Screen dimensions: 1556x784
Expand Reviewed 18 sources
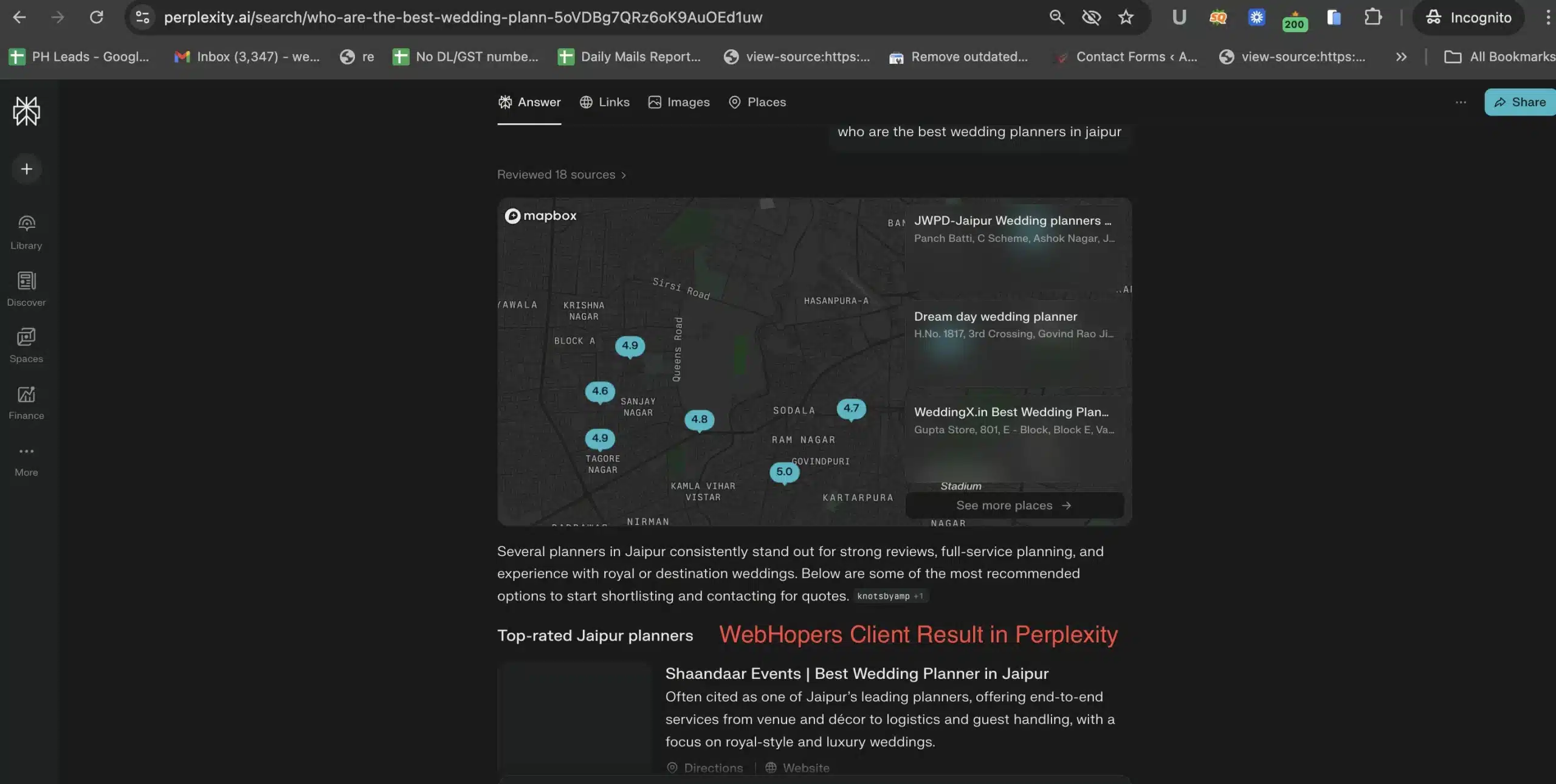click(x=561, y=175)
